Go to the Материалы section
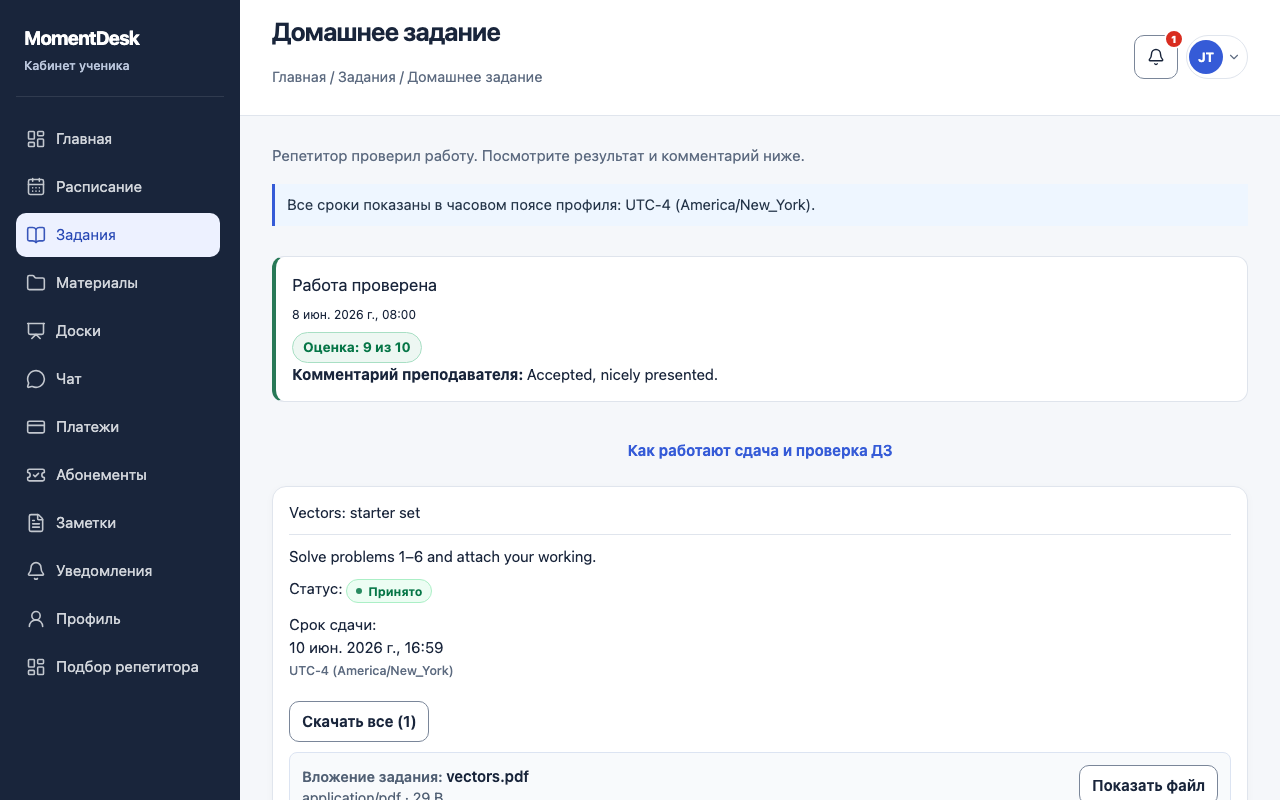 118,283
